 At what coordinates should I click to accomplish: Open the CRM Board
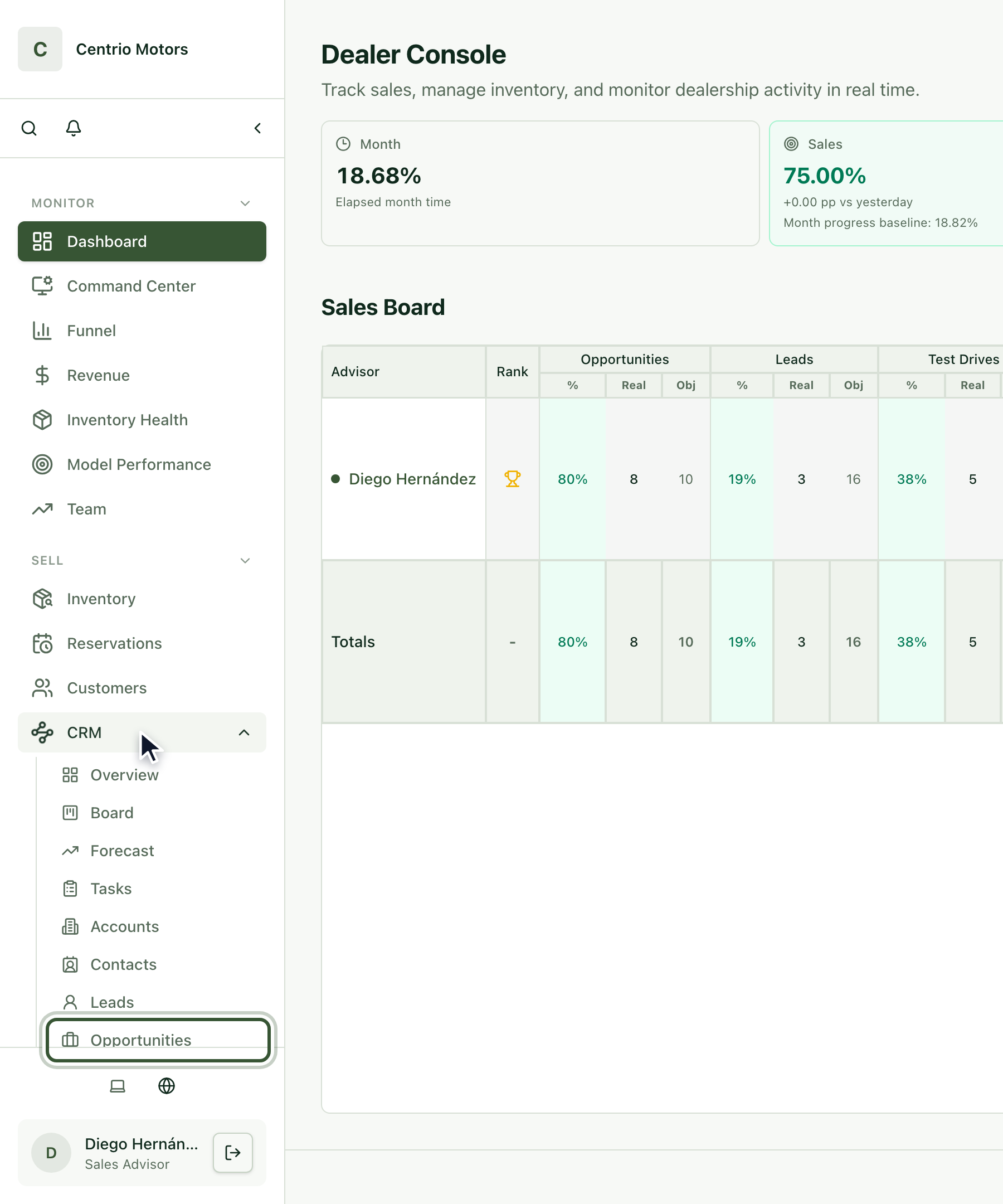tap(157, 813)
